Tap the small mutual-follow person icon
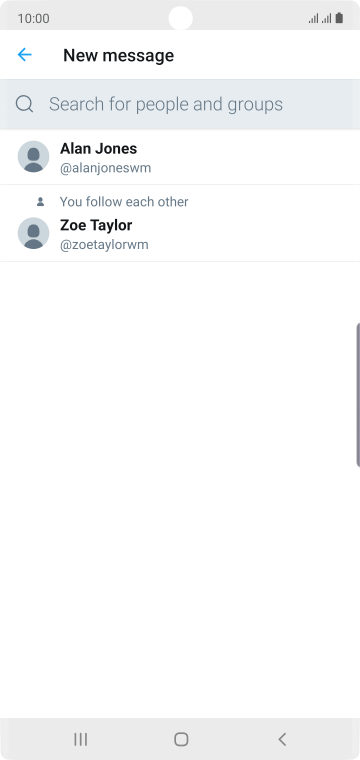The image size is (360, 760). click(41, 202)
